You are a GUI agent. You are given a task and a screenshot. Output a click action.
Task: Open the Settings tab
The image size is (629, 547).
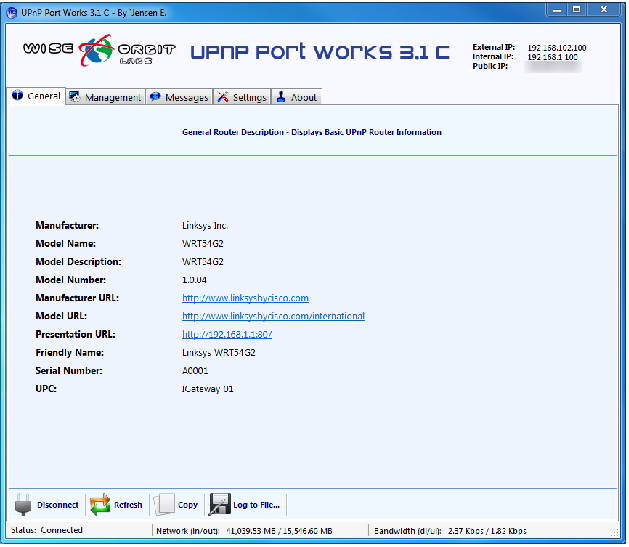[x=242, y=97]
